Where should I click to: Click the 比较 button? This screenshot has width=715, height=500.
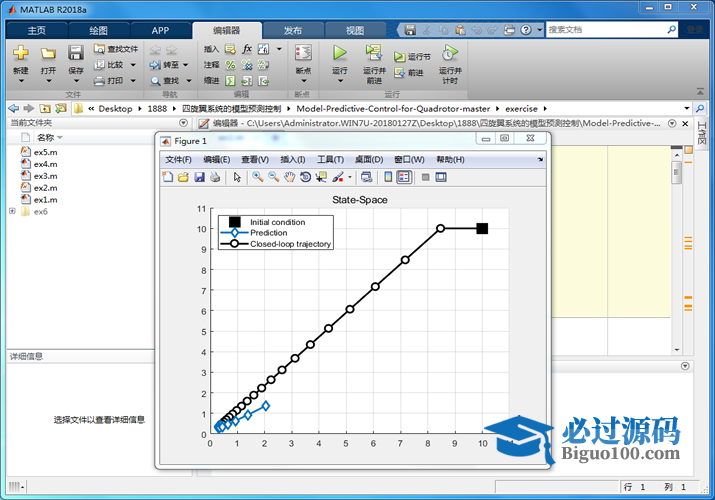[109, 65]
